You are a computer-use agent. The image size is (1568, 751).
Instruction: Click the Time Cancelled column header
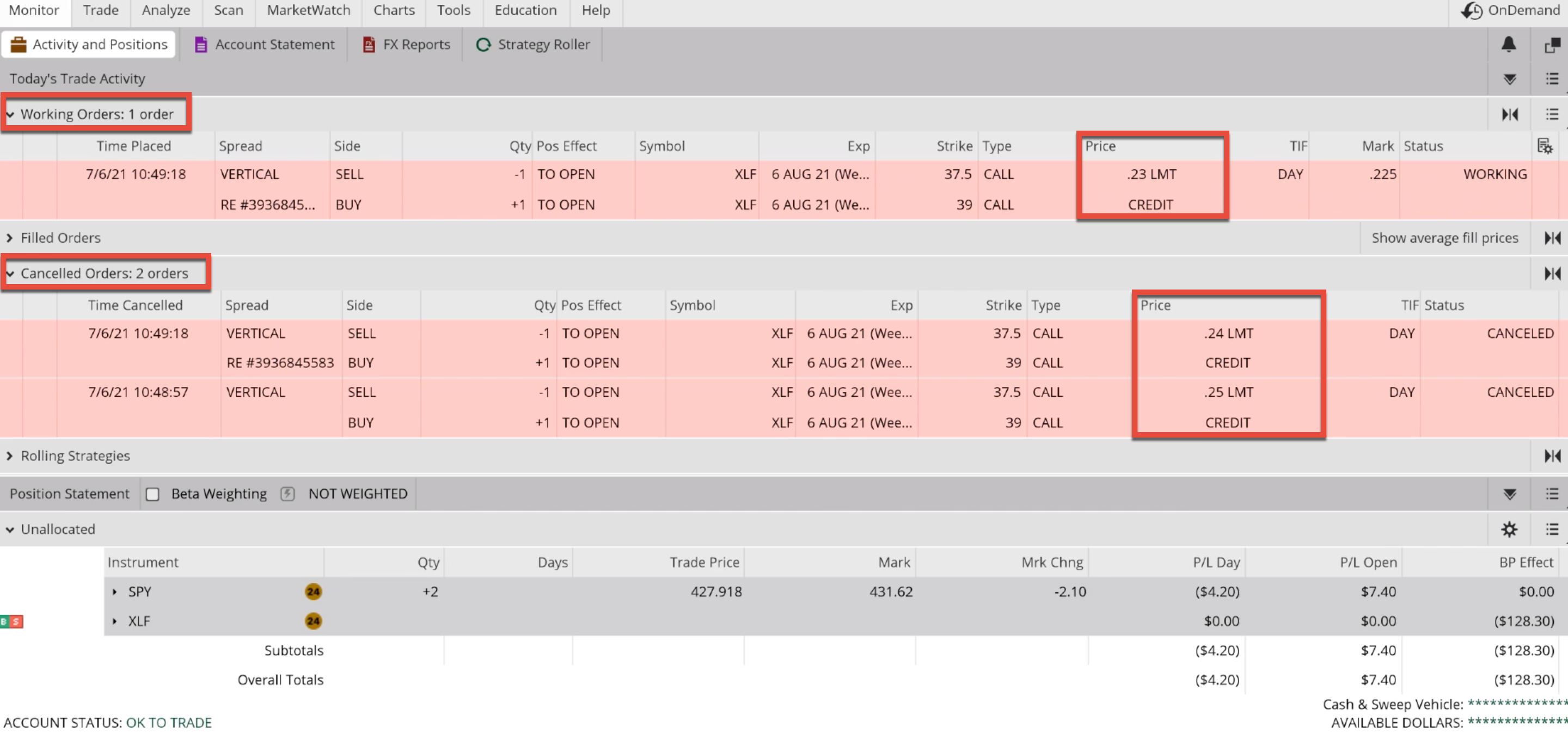pos(135,305)
